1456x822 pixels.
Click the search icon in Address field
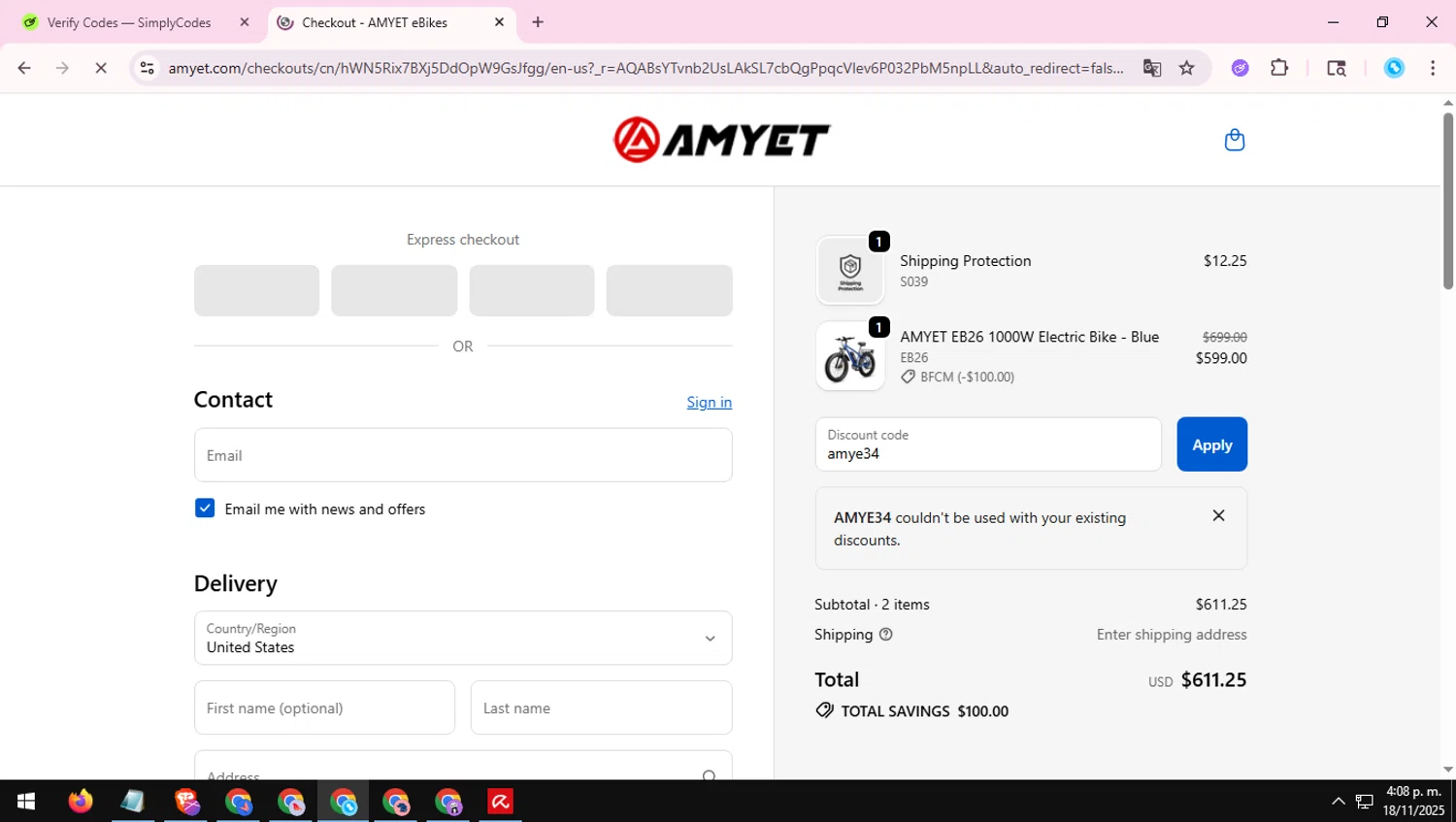pos(709,775)
